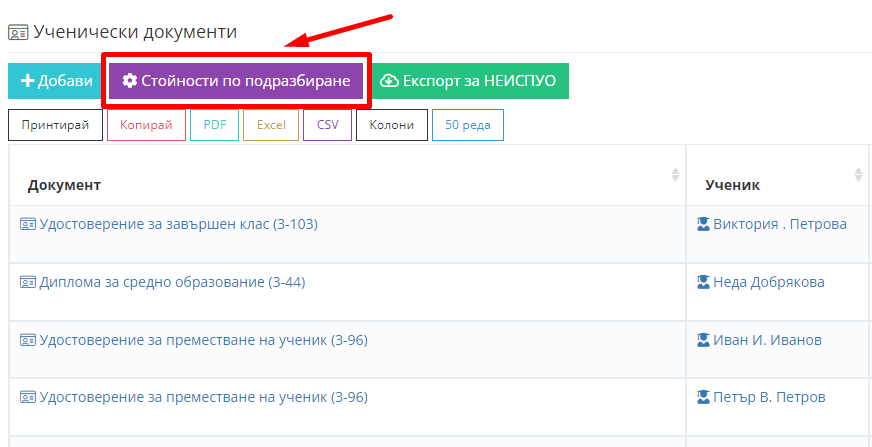This screenshot has width=872, height=447.
Task: Click the document icon in Петър В. Петров's row
Action: (28, 398)
